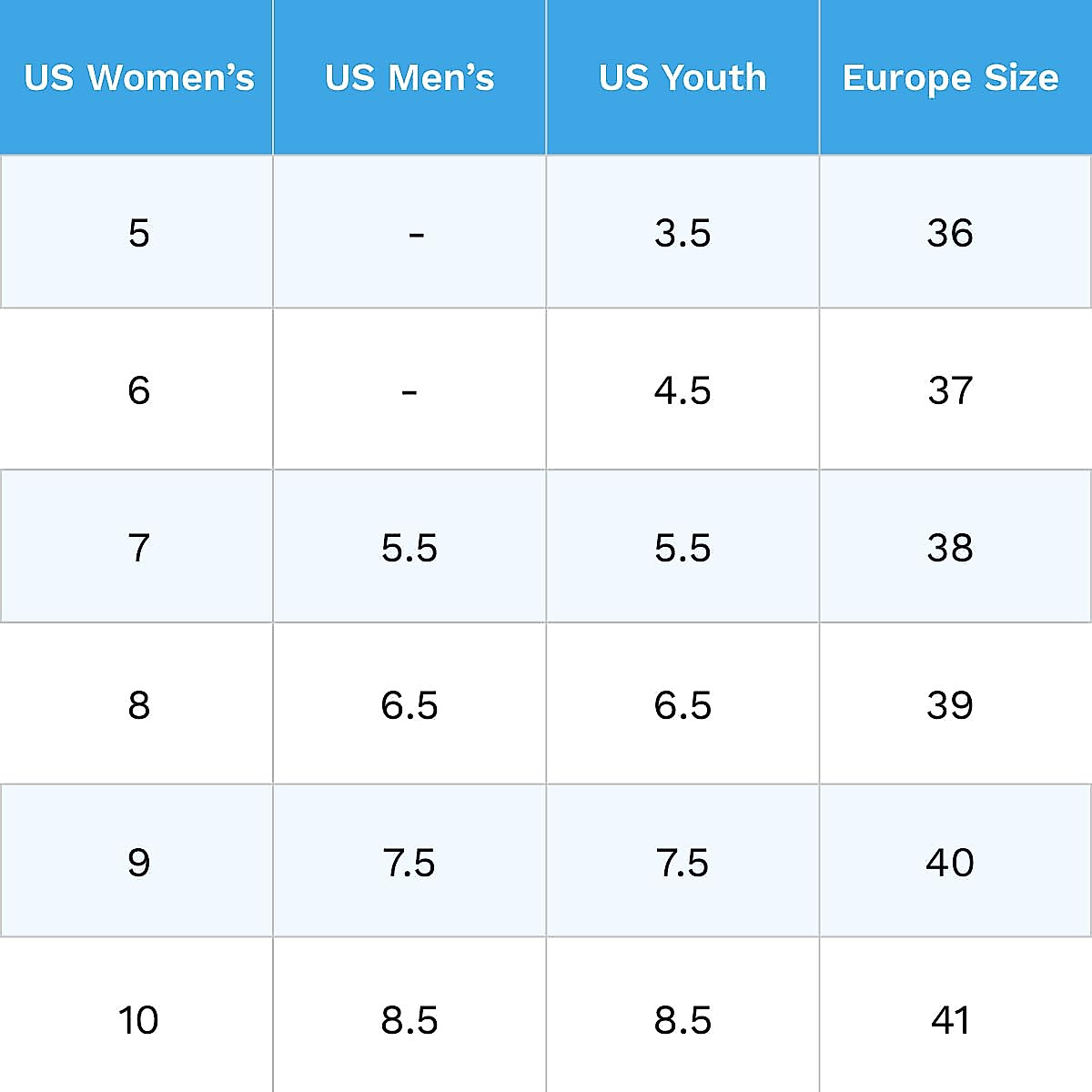Click US Men's size 8.5 cell

pyautogui.click(x=409, y=1020)
